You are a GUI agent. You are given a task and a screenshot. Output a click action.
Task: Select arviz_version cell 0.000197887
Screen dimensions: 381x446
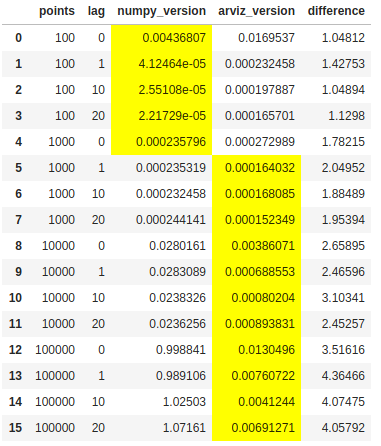(x=256, y=90)
